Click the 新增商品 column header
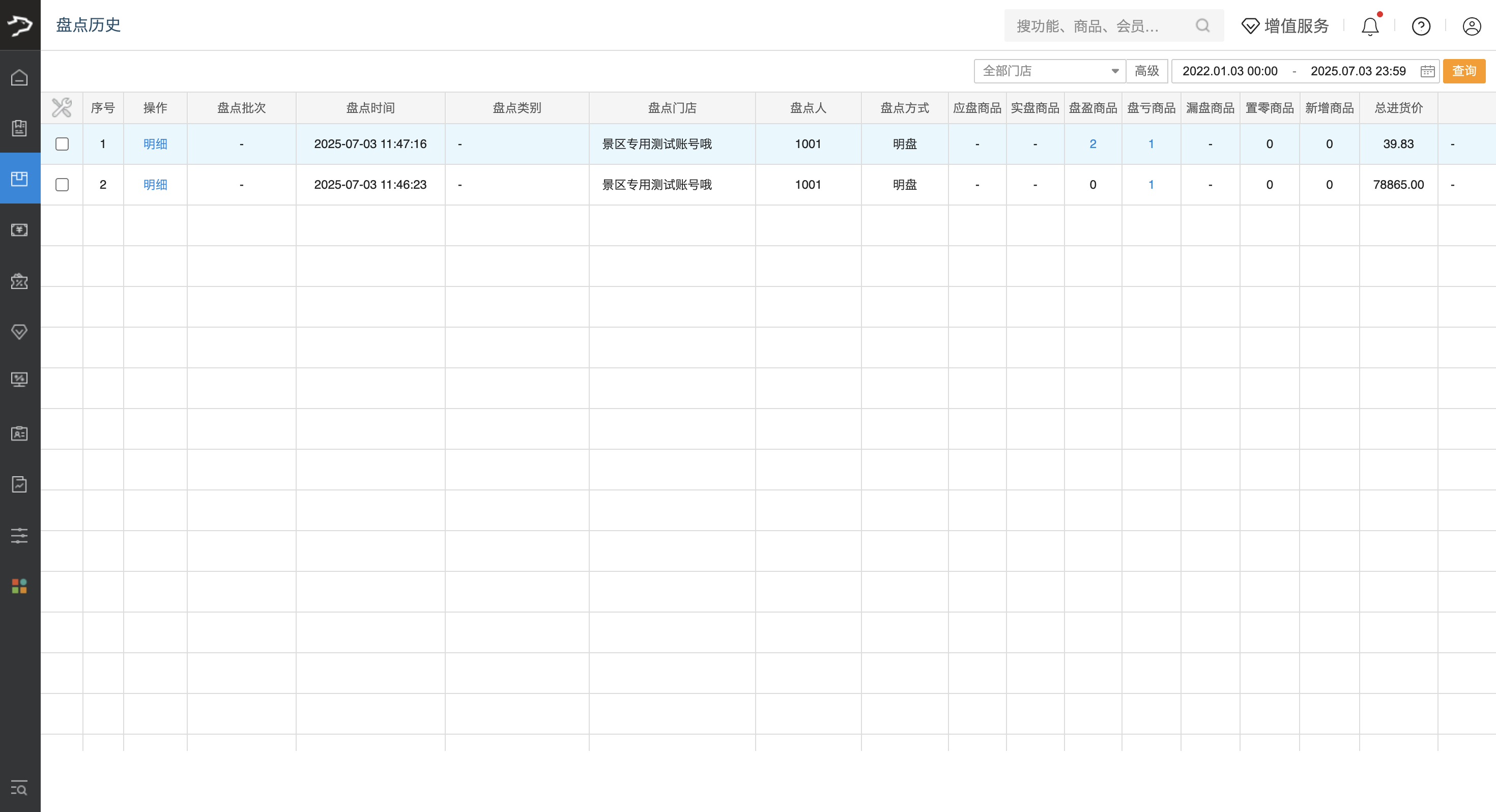1496x812 pixels. pyautogui.click(x=1329, y=108)
